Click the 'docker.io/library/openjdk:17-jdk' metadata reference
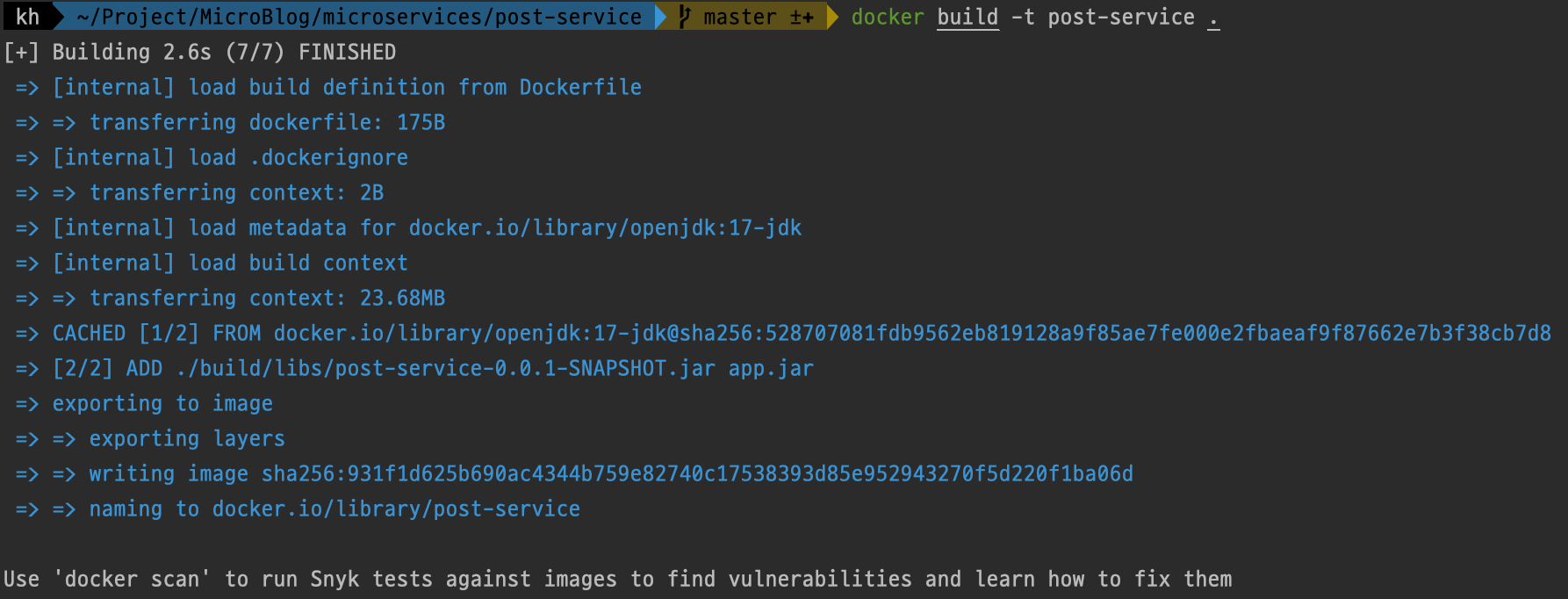Viewport: 1568px width, 599px height. (605, 227)
